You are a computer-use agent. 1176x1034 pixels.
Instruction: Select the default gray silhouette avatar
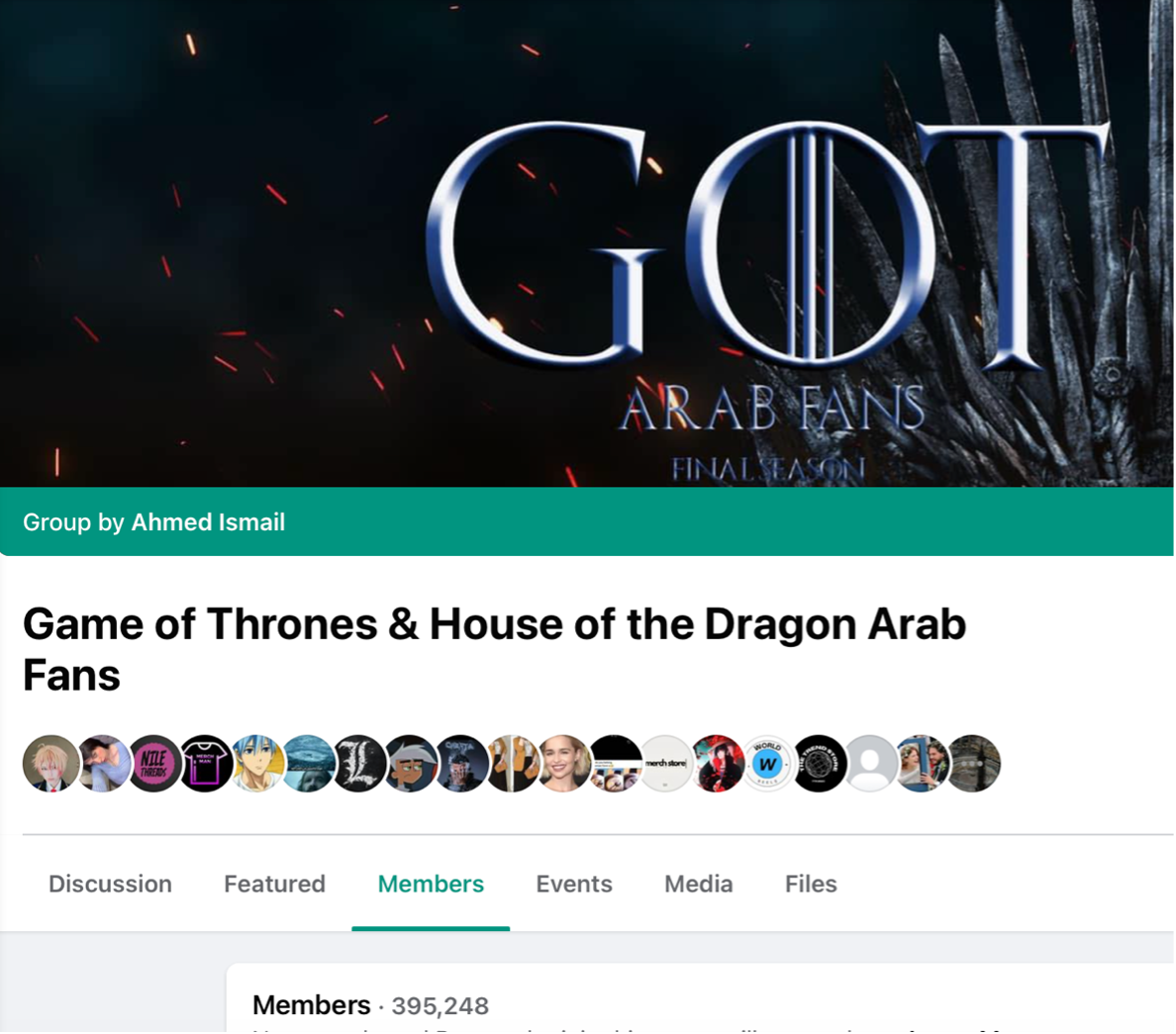coord(870,763)
